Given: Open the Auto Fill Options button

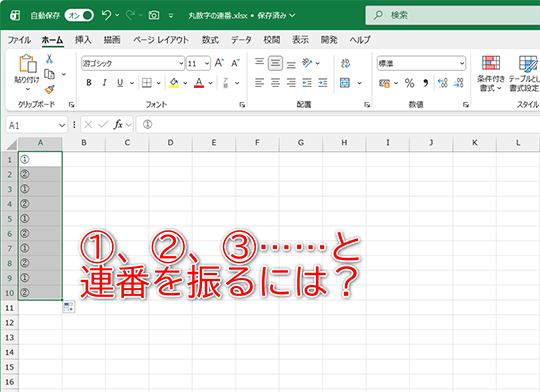Looking at the screenshot, I should click(69, 307).
